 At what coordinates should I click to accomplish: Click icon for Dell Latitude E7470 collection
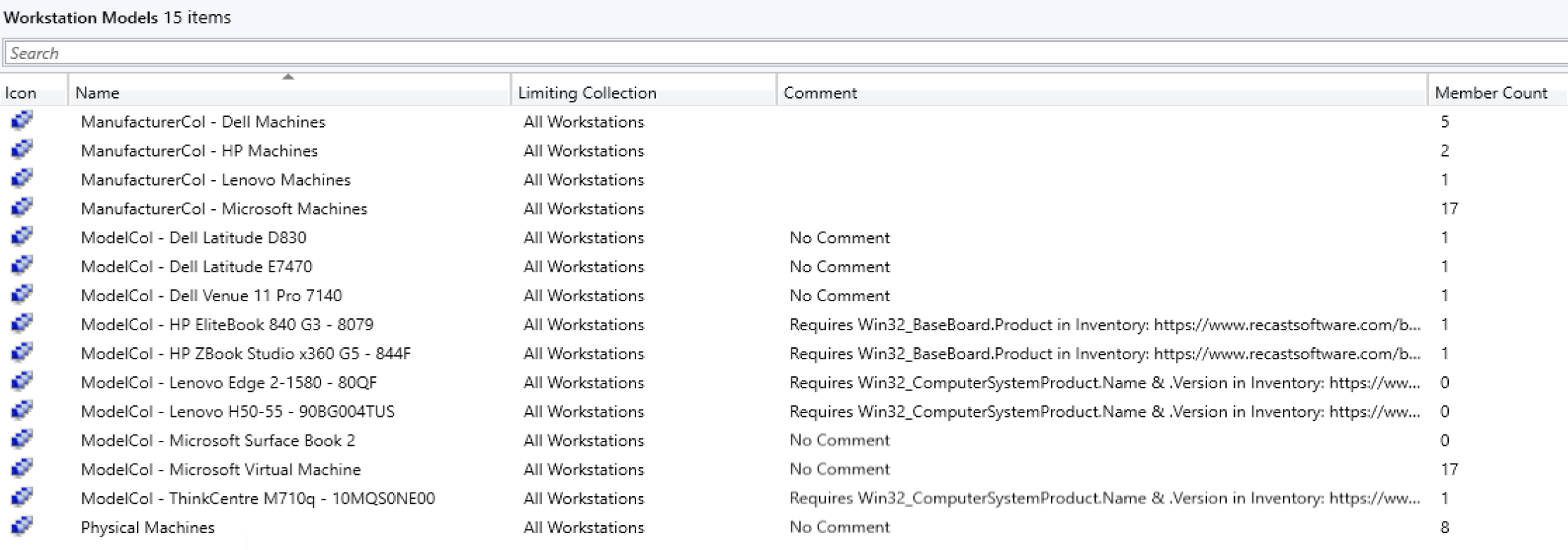(x=21, y=266)
